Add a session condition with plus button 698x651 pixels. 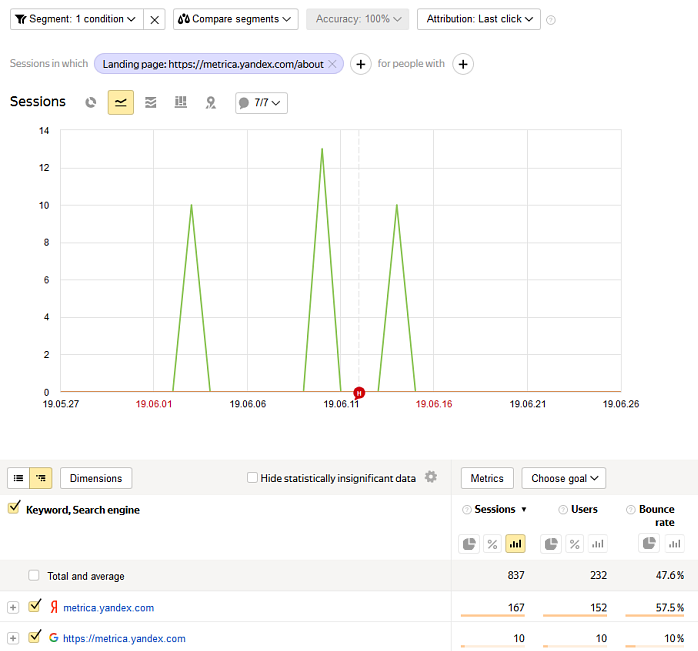click(x=360, y=64)
